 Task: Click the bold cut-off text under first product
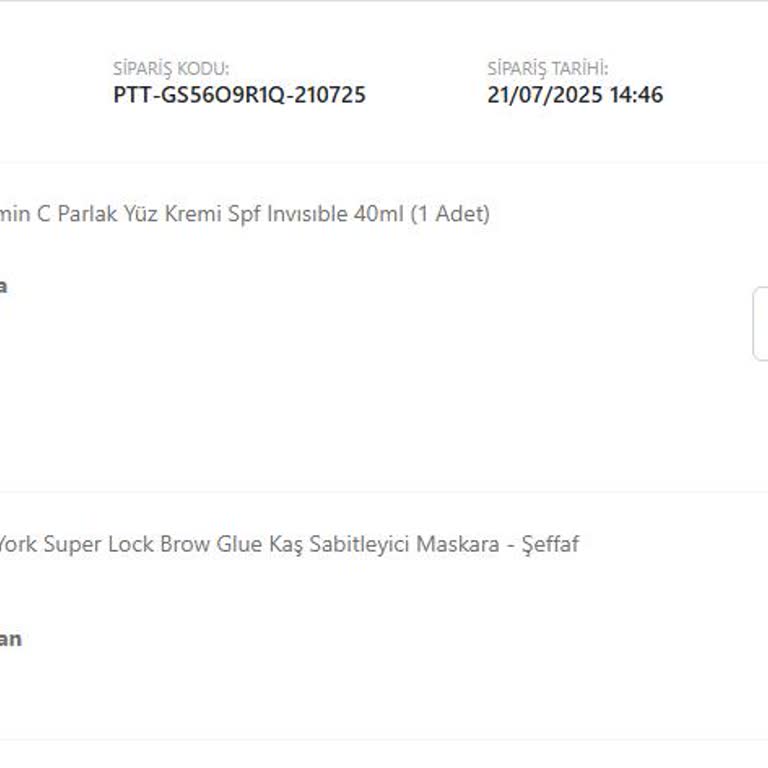click(x=3, y=286)
